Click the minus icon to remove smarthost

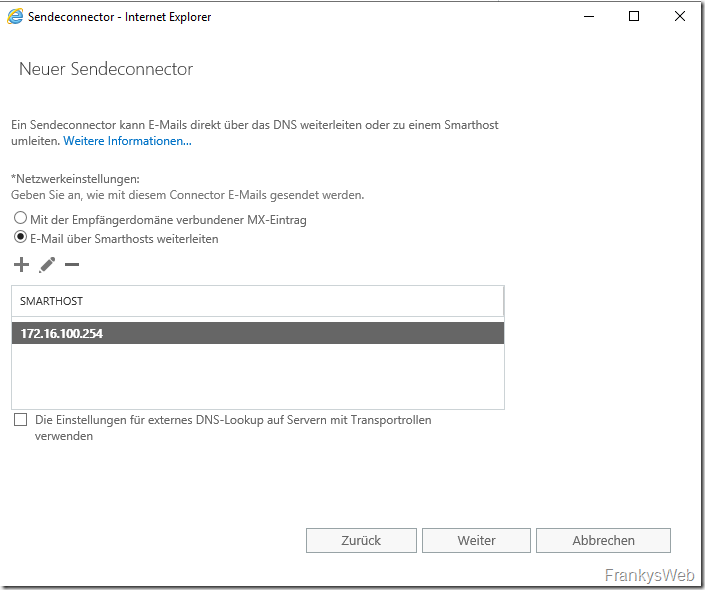tap(72, 265)
